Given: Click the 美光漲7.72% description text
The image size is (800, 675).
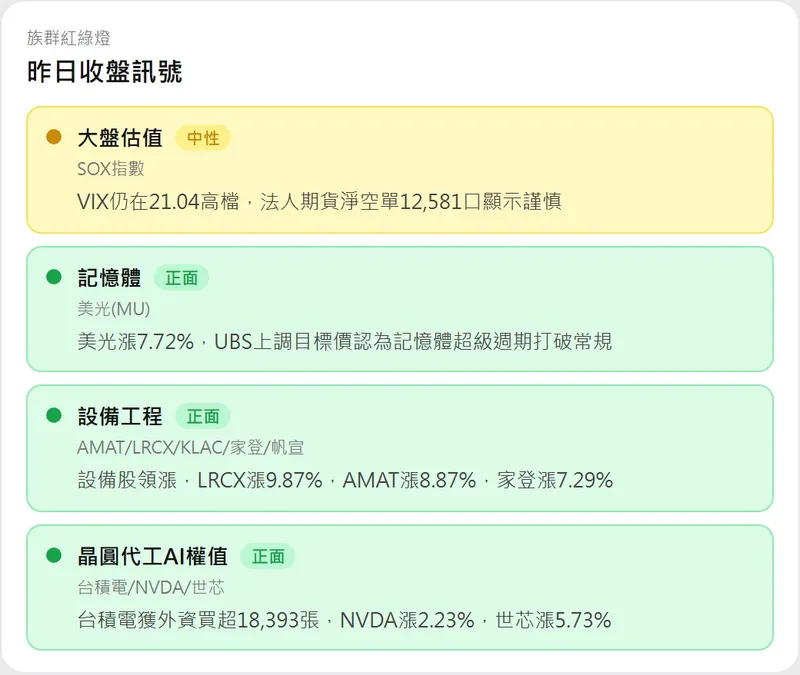Looking at the screenshot, I should 344,341.
